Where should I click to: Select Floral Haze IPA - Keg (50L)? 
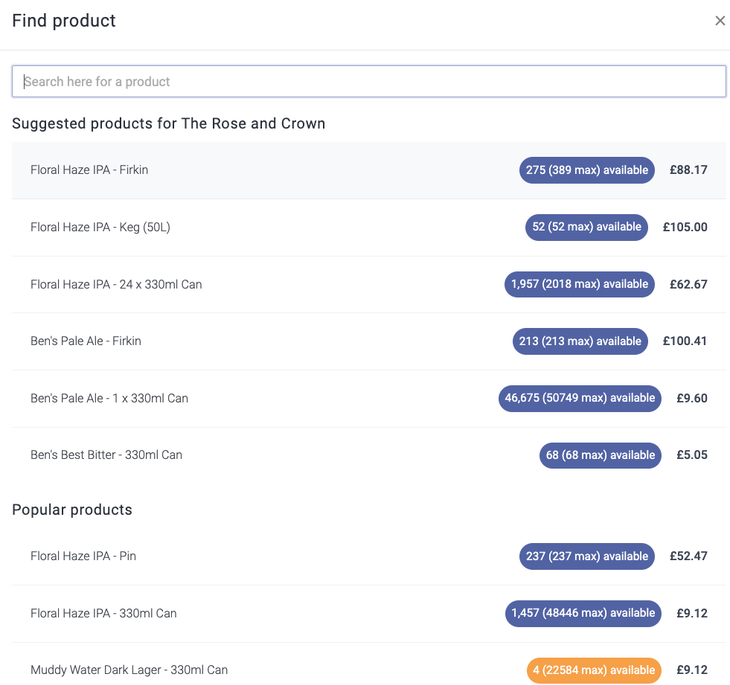click(x=100, y=227)
